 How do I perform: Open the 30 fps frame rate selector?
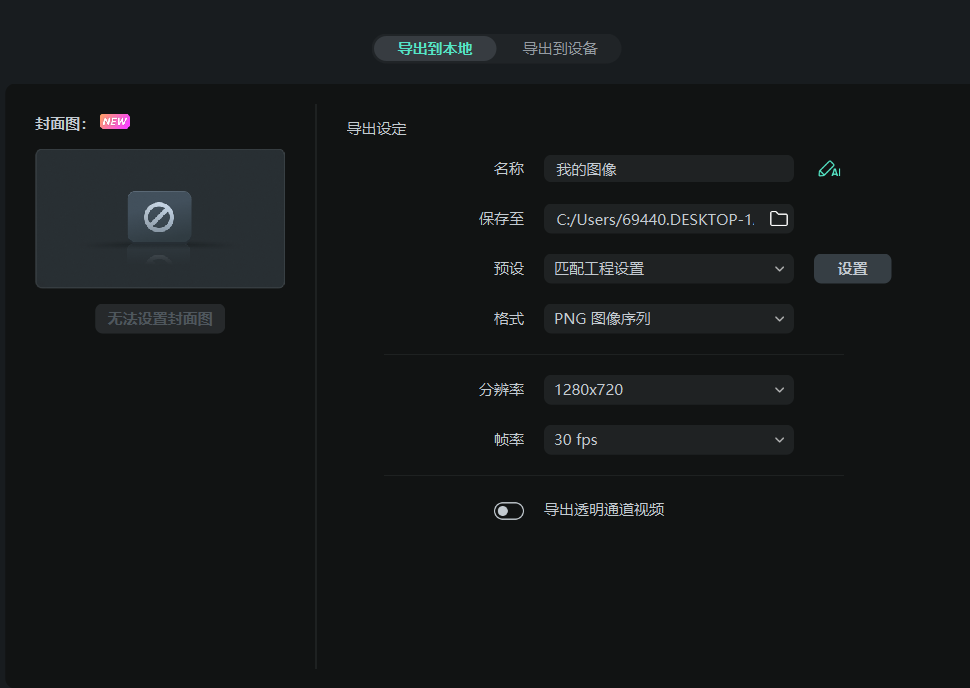668,439
